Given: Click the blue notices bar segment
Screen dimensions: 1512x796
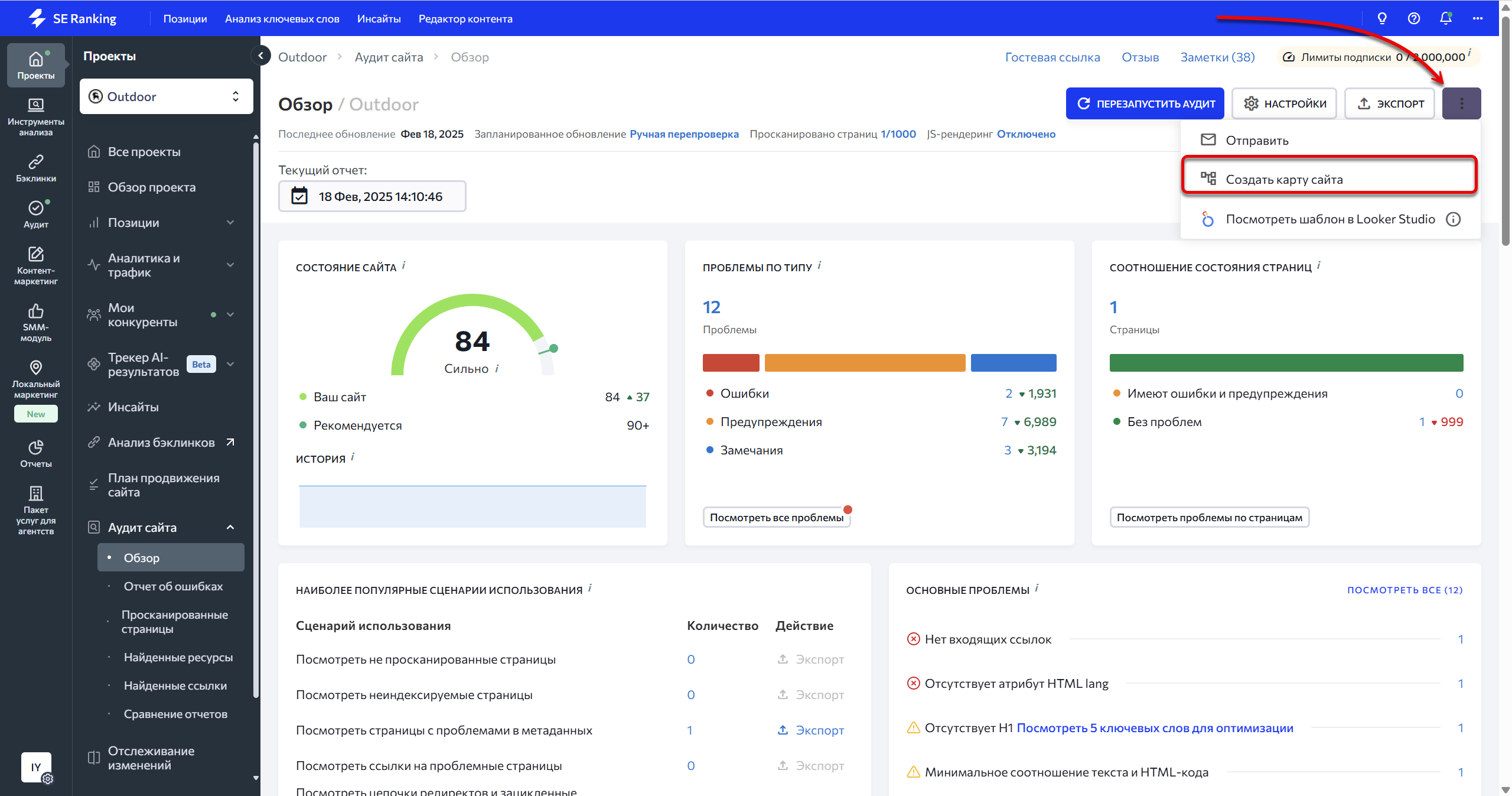Looking at the screenshot, I should pyautogui.click(x=1014, y=363).
